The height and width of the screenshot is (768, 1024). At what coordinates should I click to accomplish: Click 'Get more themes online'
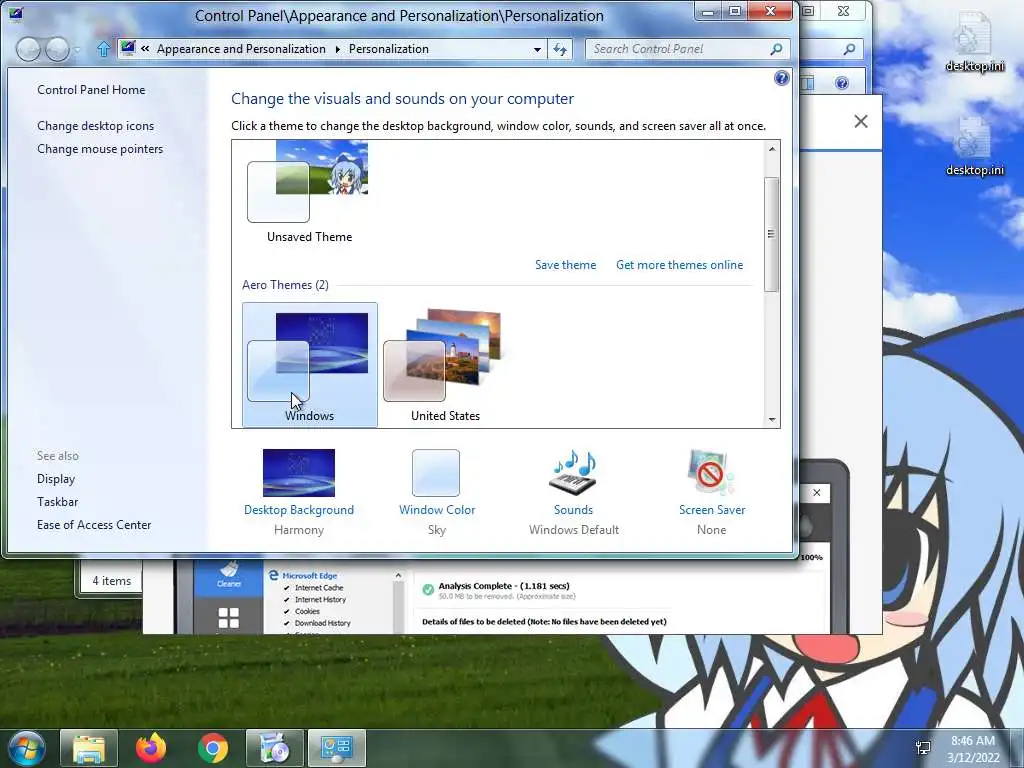[x=679, y=264]
